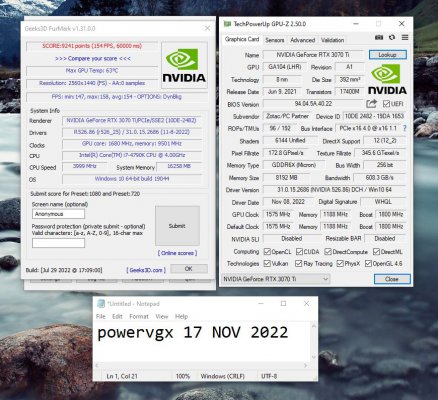Open the GPU selection dropdown in GPU-Z
Image resolution: width=438 pixels, height=400 pixels.
click(x=276, y=279)
